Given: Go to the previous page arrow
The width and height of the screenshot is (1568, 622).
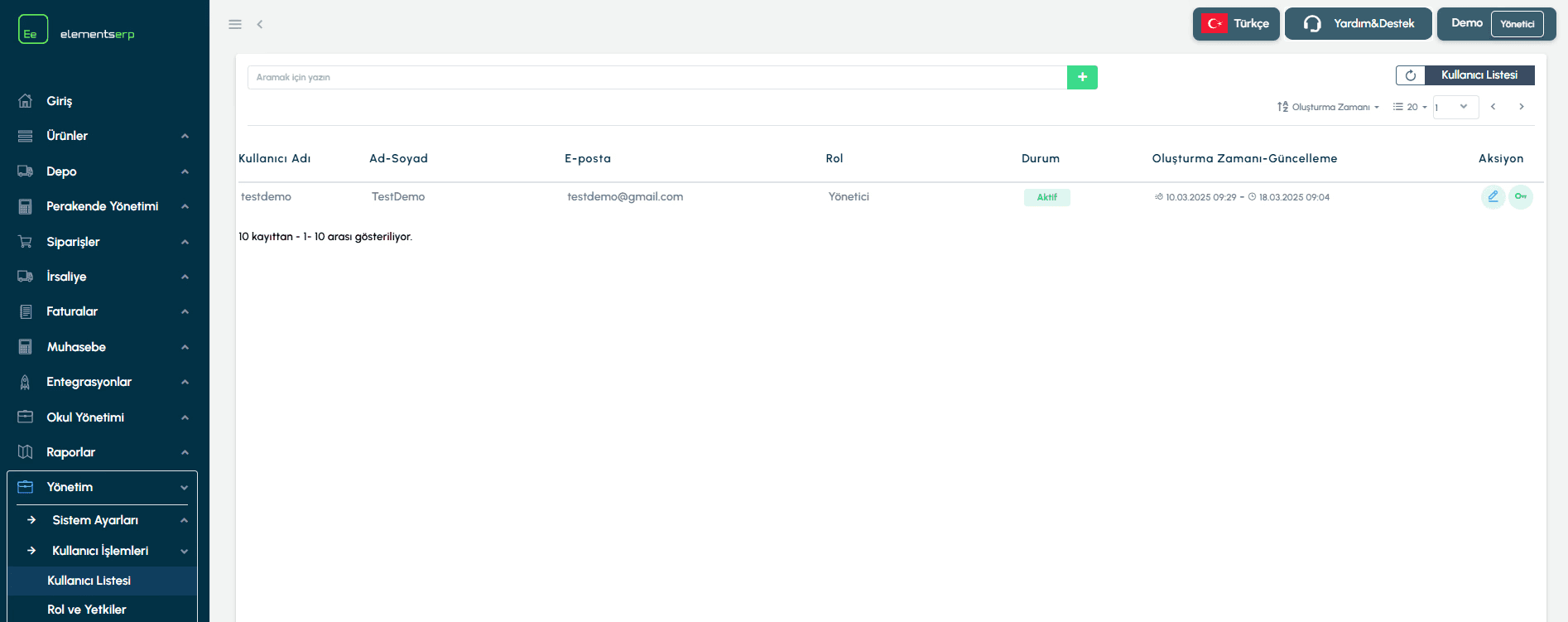Looking at the screenshot, I should point(1493,106).
